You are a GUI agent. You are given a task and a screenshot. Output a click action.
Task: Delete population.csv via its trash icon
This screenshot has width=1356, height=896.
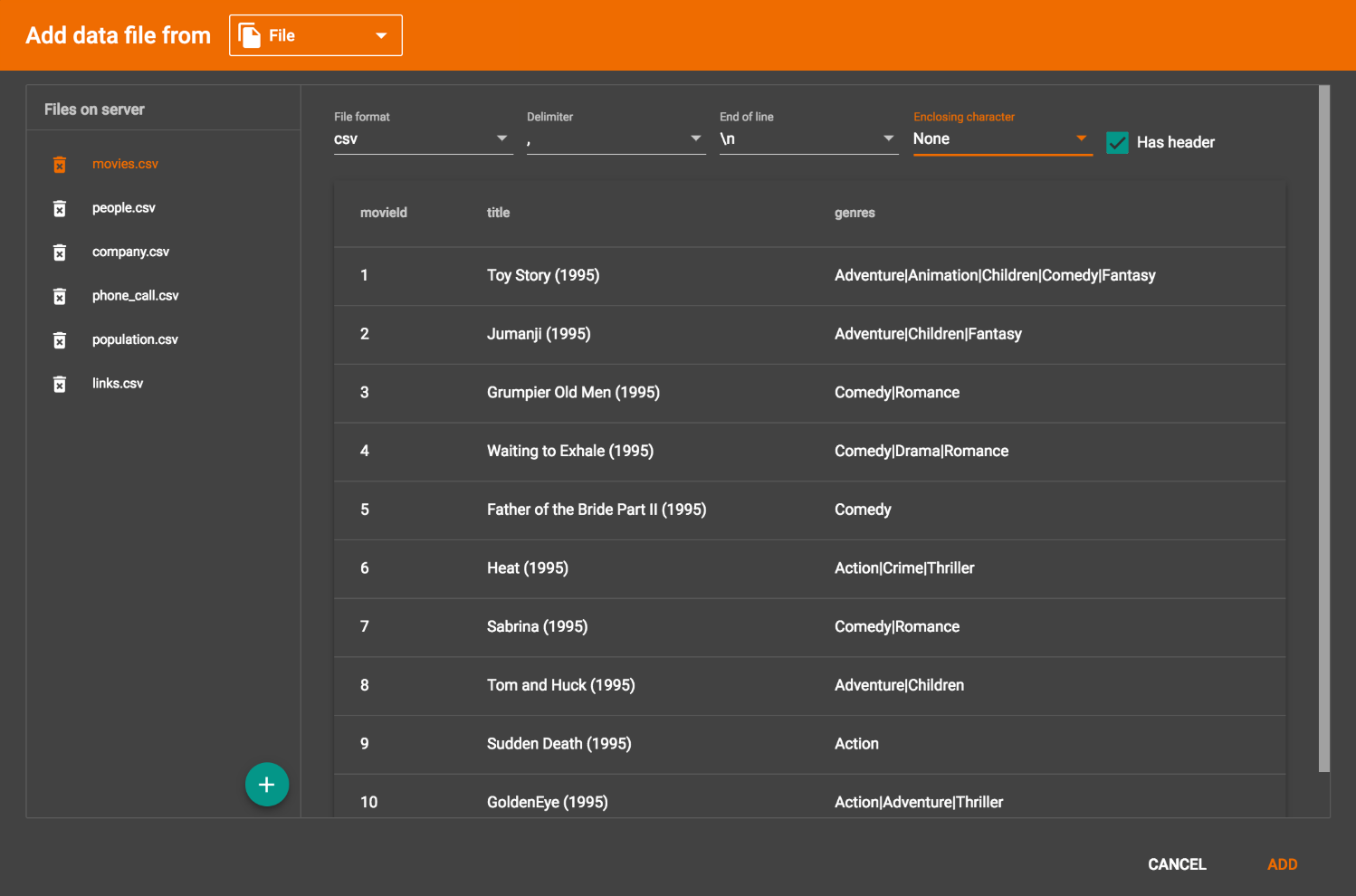click(x=60, y=340)
